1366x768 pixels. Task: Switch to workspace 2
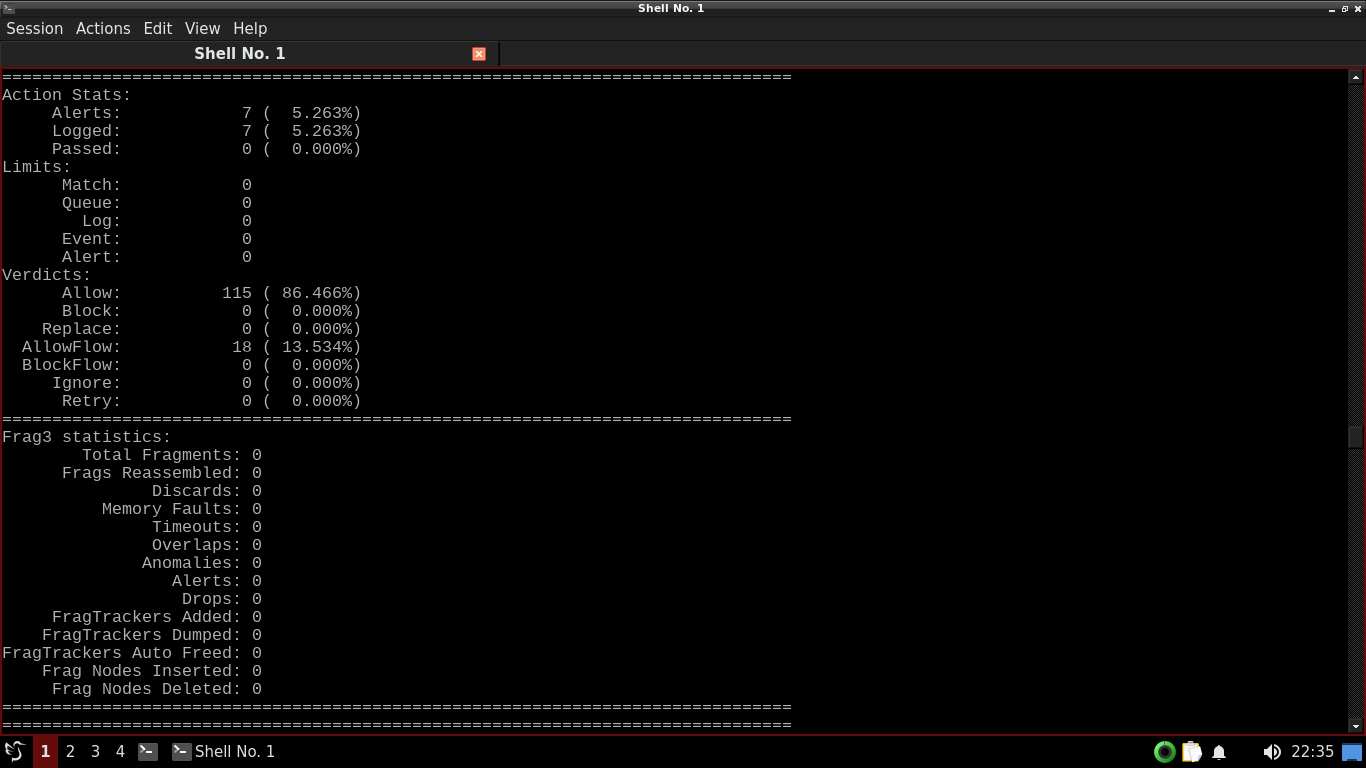click(70, 751)
